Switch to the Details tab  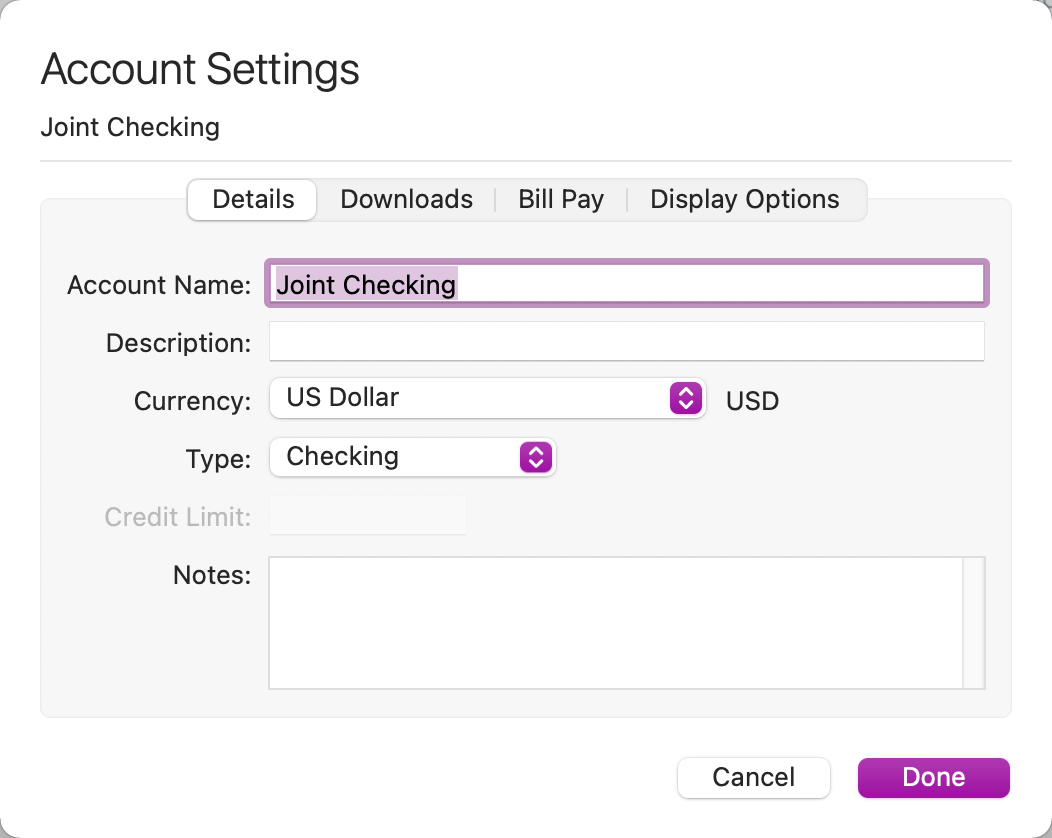pos(253,199)
